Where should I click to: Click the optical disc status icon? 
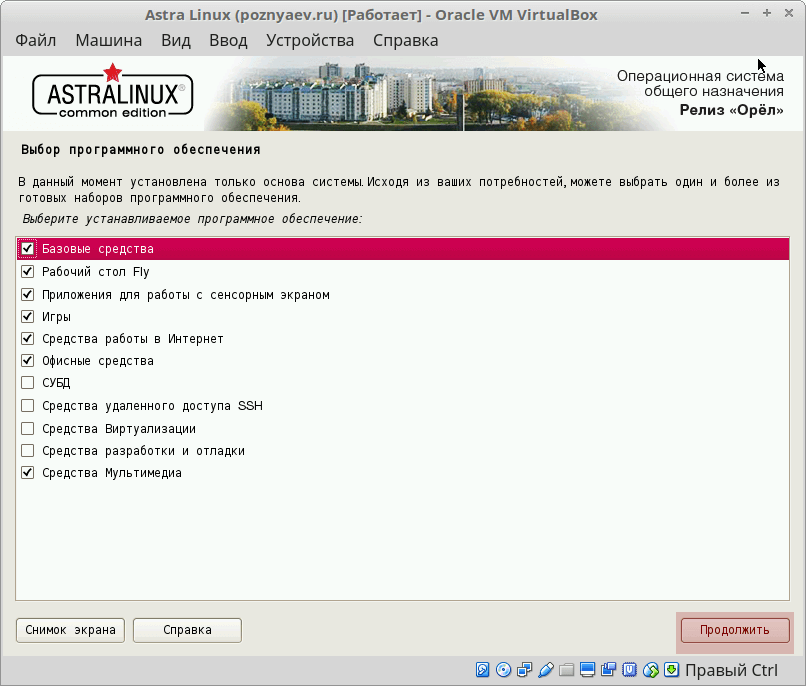point(503,670)
